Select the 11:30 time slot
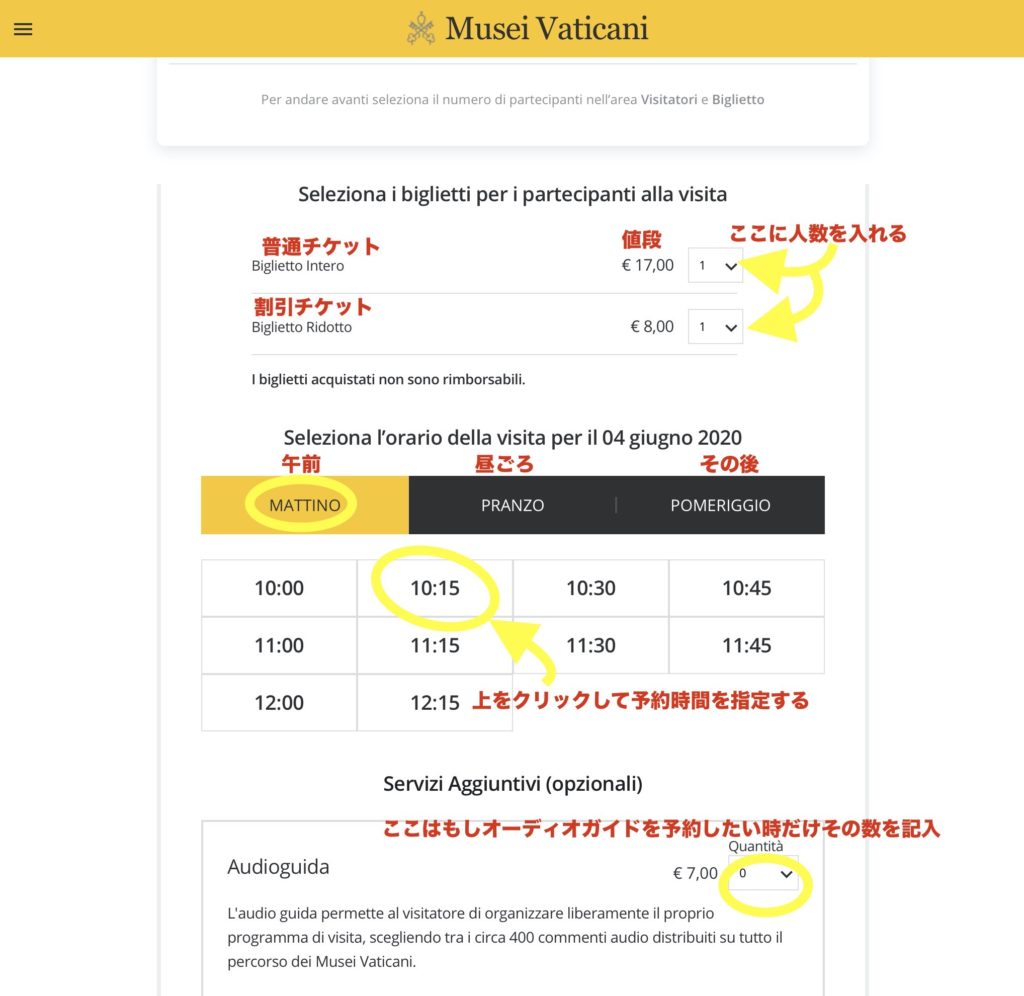 coord(591,645)
